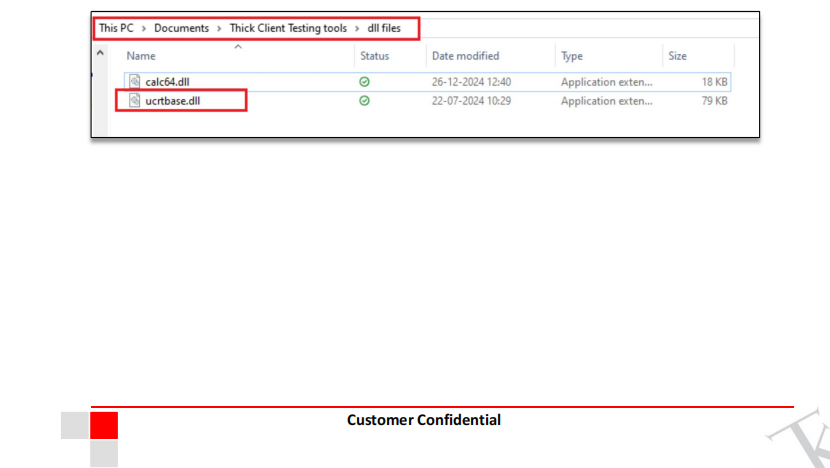The height and width of the screenshot is (468, 830).
Task: Click the 22-07-2024 10:29 date cell
Action: pos(471,101)
